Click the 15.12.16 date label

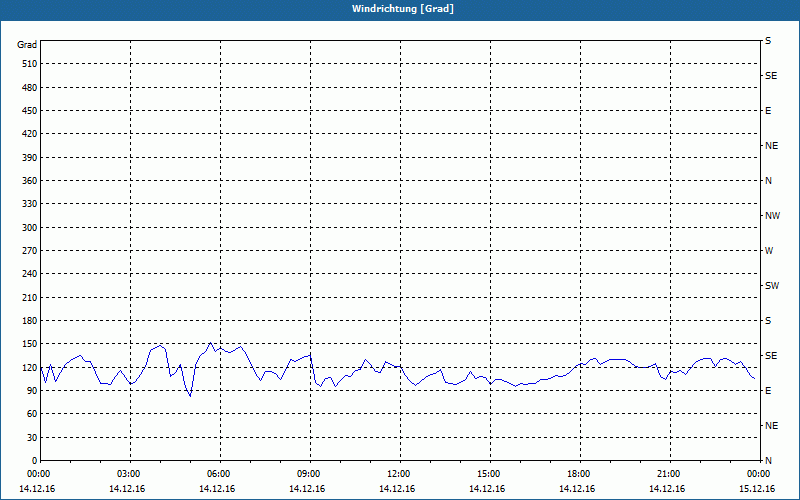tap(757, 489)
